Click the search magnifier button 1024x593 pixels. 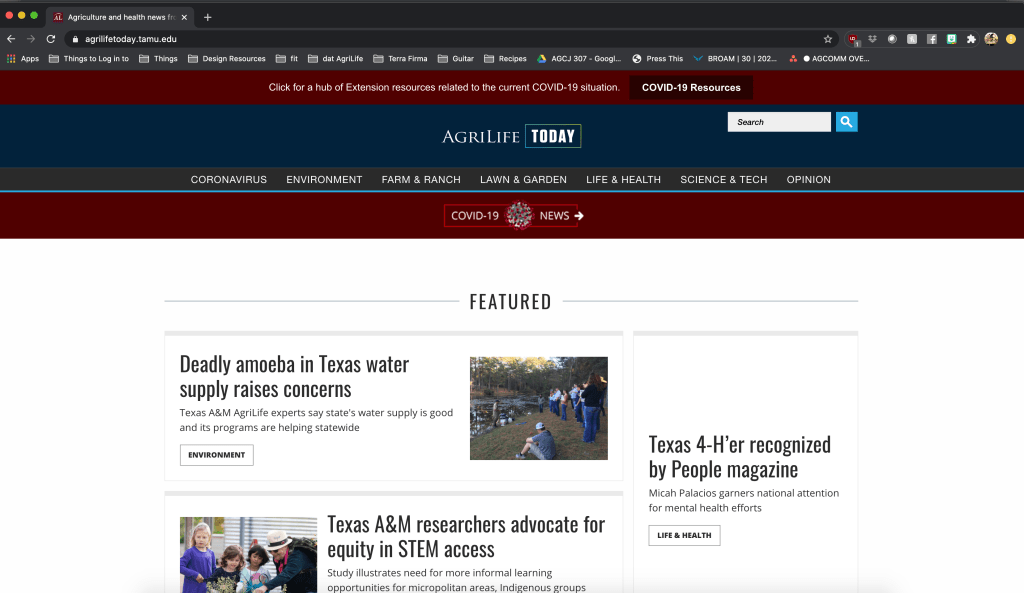coord(846,122)
